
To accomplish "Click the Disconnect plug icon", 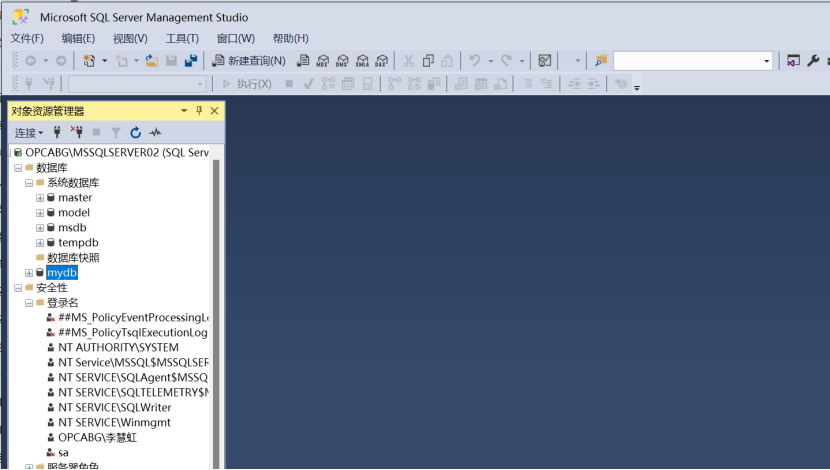I will point(77,132).
